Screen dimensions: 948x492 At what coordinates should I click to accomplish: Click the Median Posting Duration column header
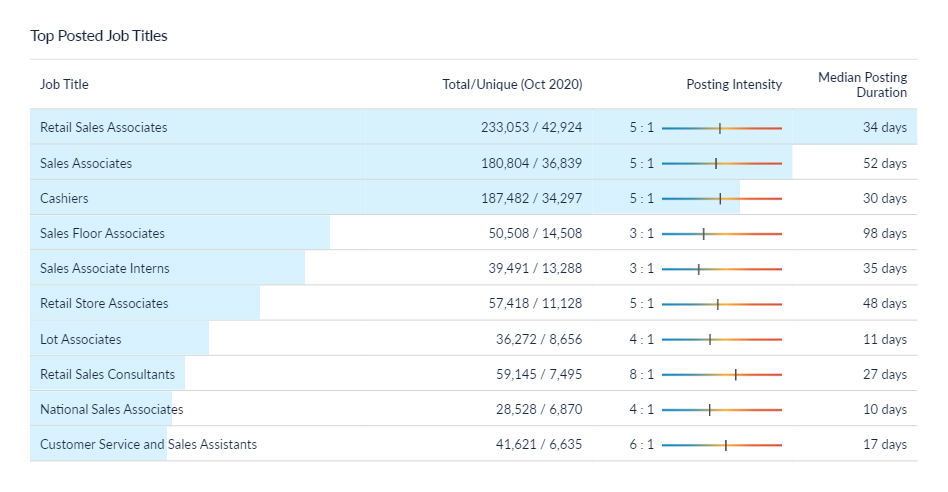(x=862, y=85)
